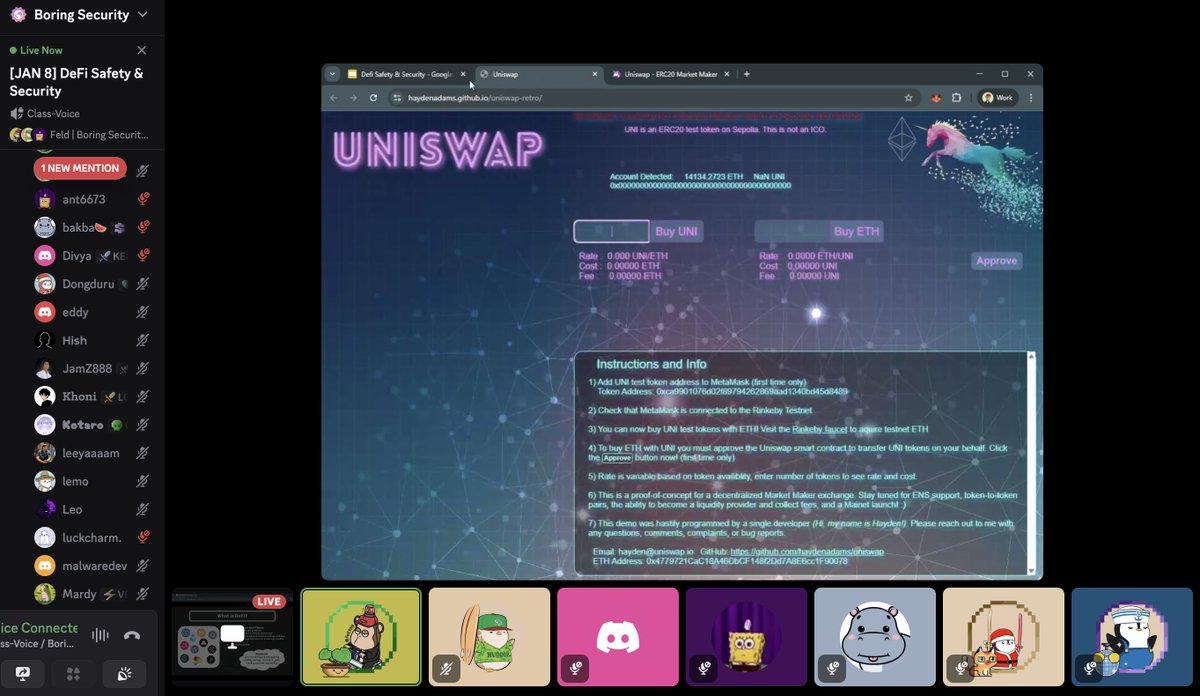
Task: Click ant6673's red muted microphone icon
Action: [x=143, y=199]
